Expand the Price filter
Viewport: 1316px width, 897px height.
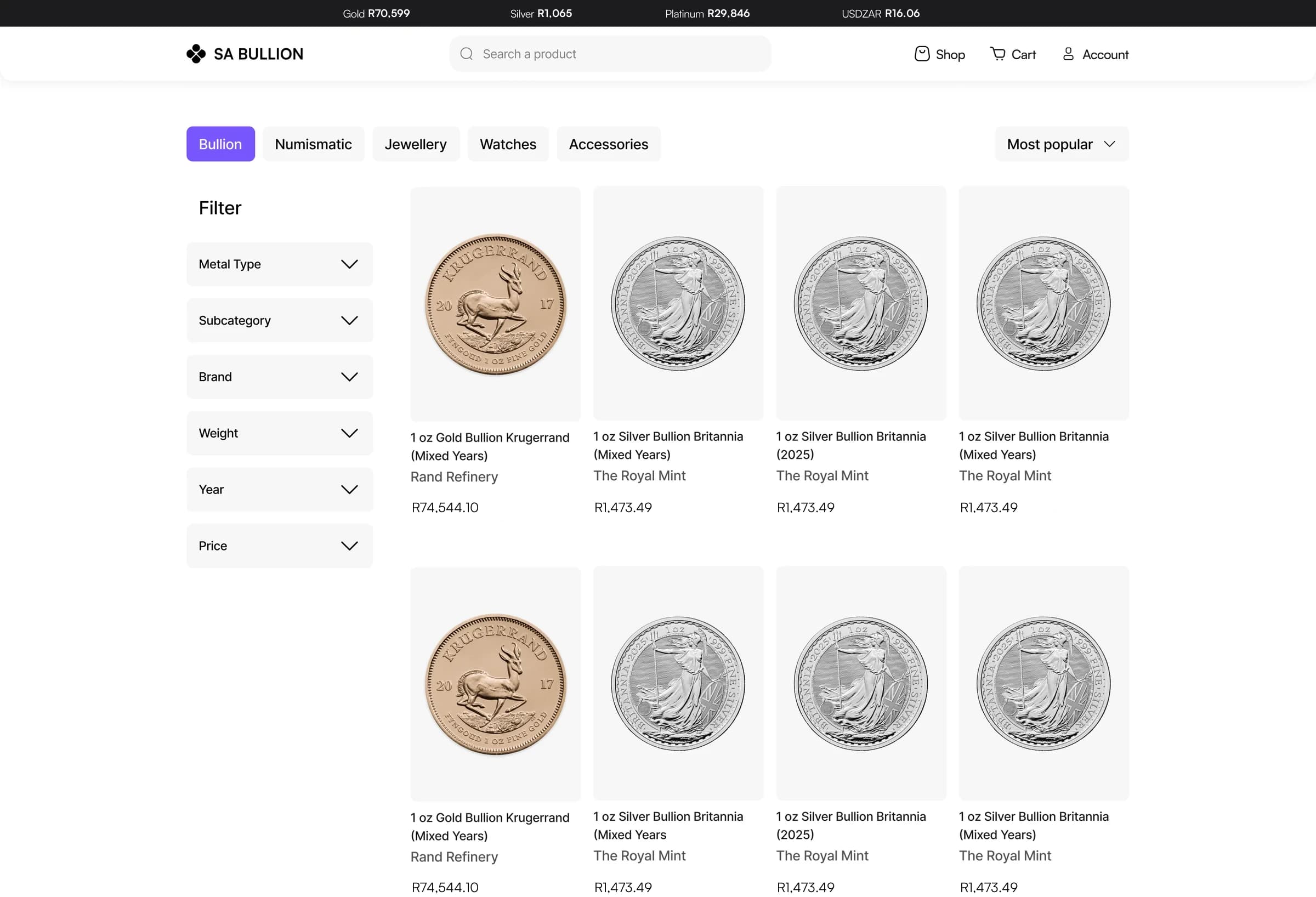click(280, 546)
